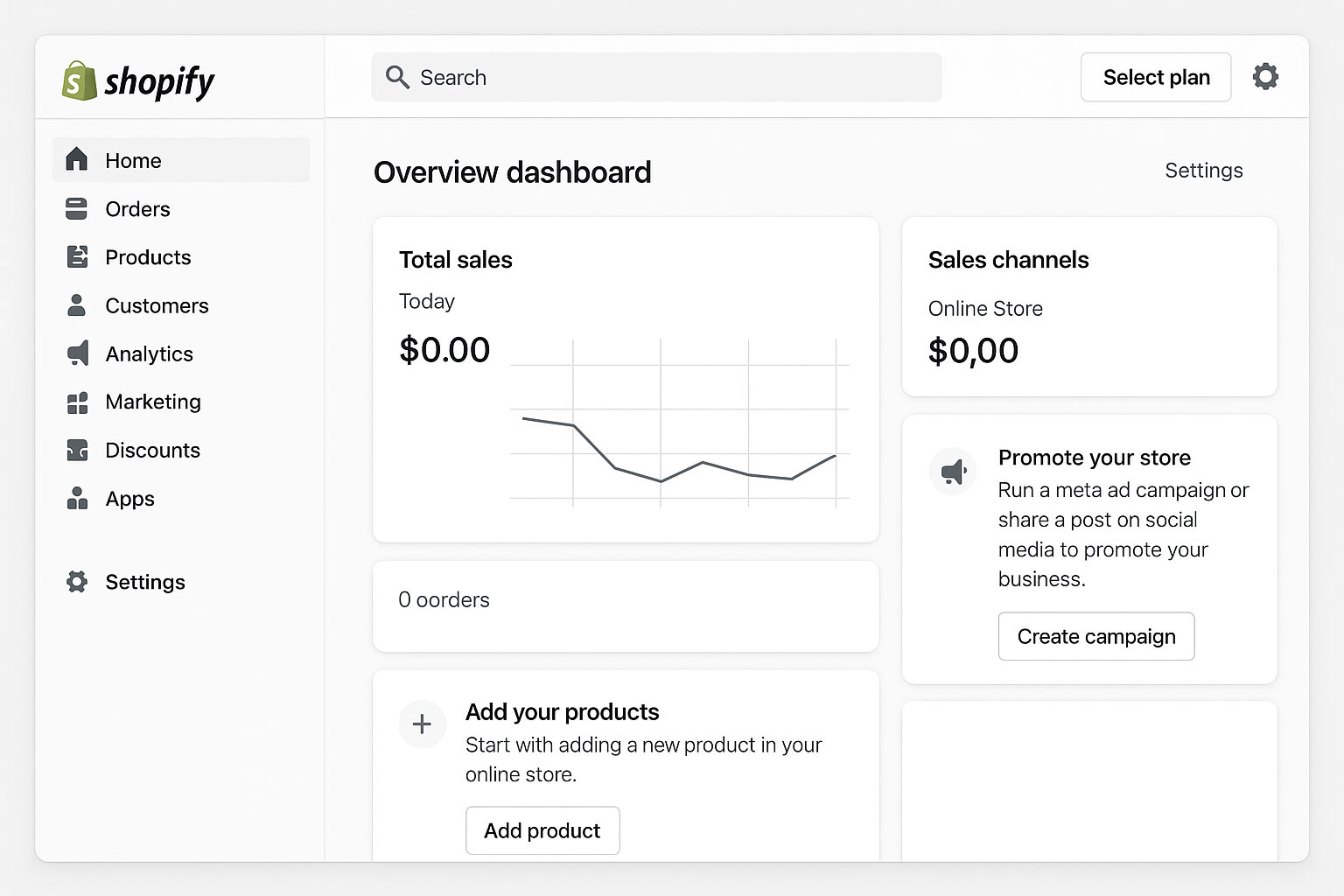Image resolution: width=1344 pixels, height=896 pixels.
Task: Focus the Search input field
Action: coord(656,77)
